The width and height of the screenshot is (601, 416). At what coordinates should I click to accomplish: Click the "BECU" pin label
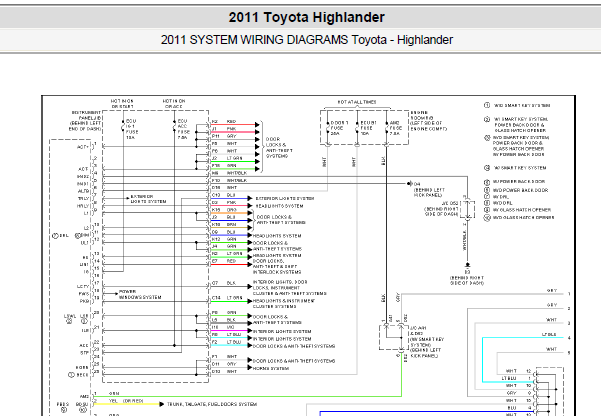82,375
